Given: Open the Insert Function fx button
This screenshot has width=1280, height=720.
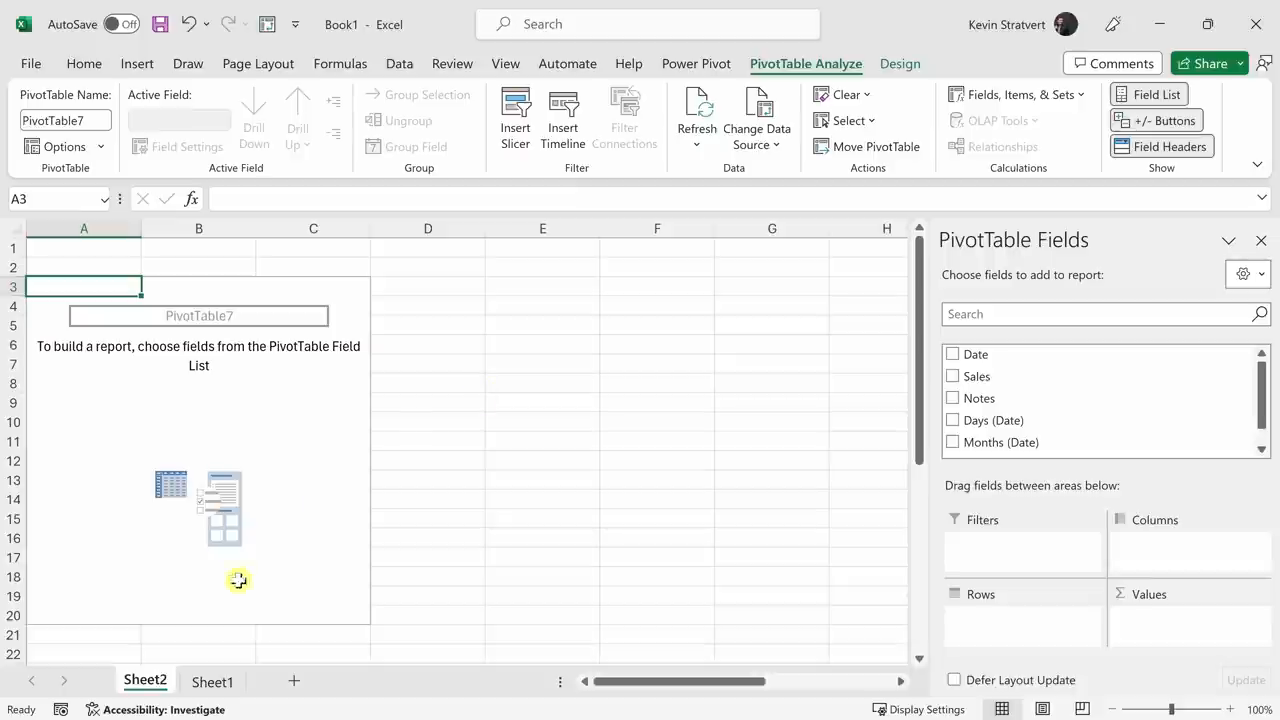Looking at the screenshot, I should (x=191, y=199).
